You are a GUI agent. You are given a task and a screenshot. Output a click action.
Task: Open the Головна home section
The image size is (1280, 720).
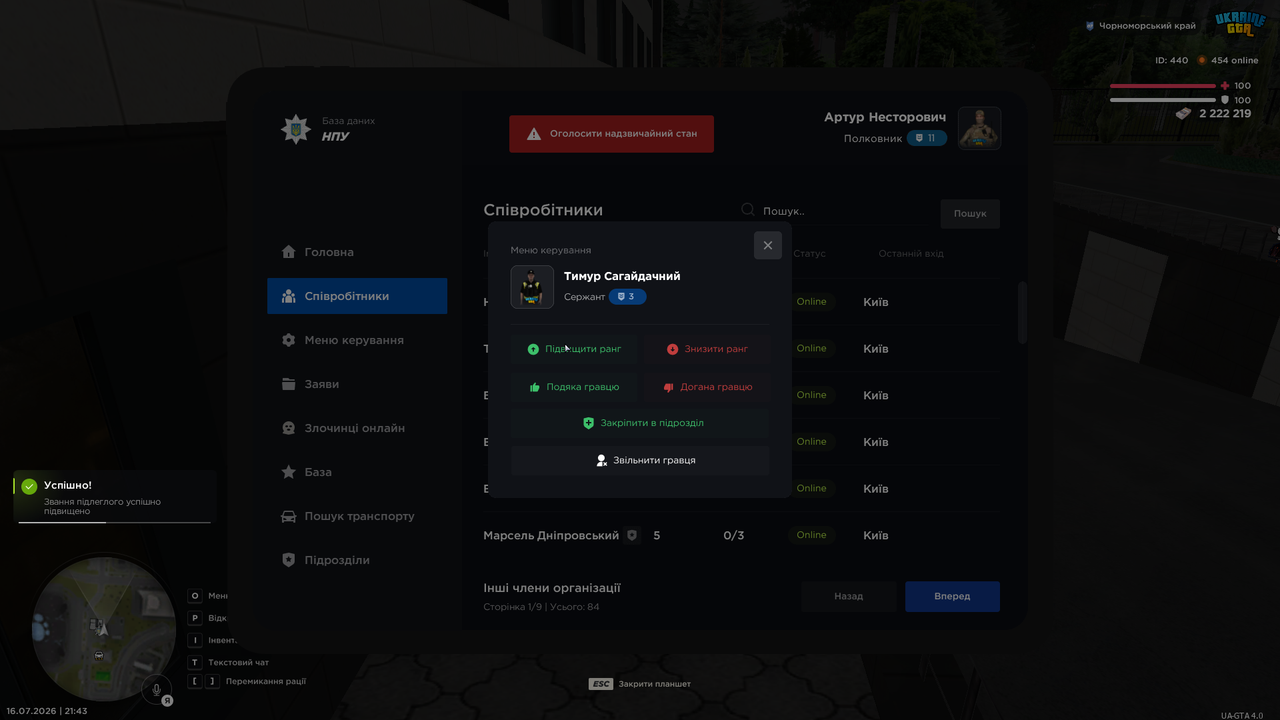pos(357,252)
